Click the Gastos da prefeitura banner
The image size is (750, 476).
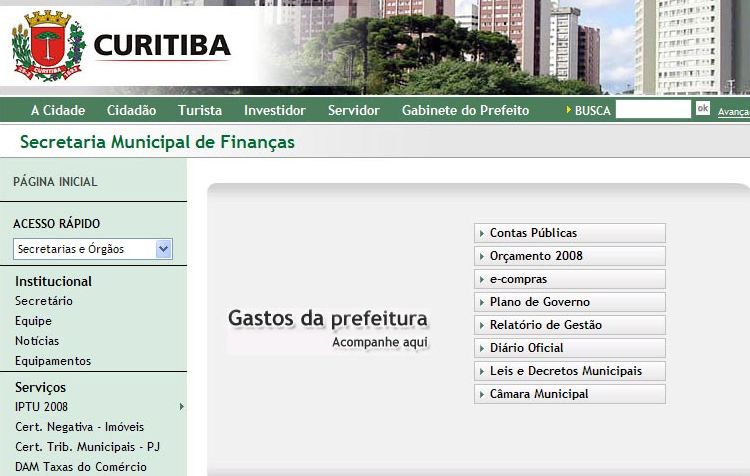point(328,328)
